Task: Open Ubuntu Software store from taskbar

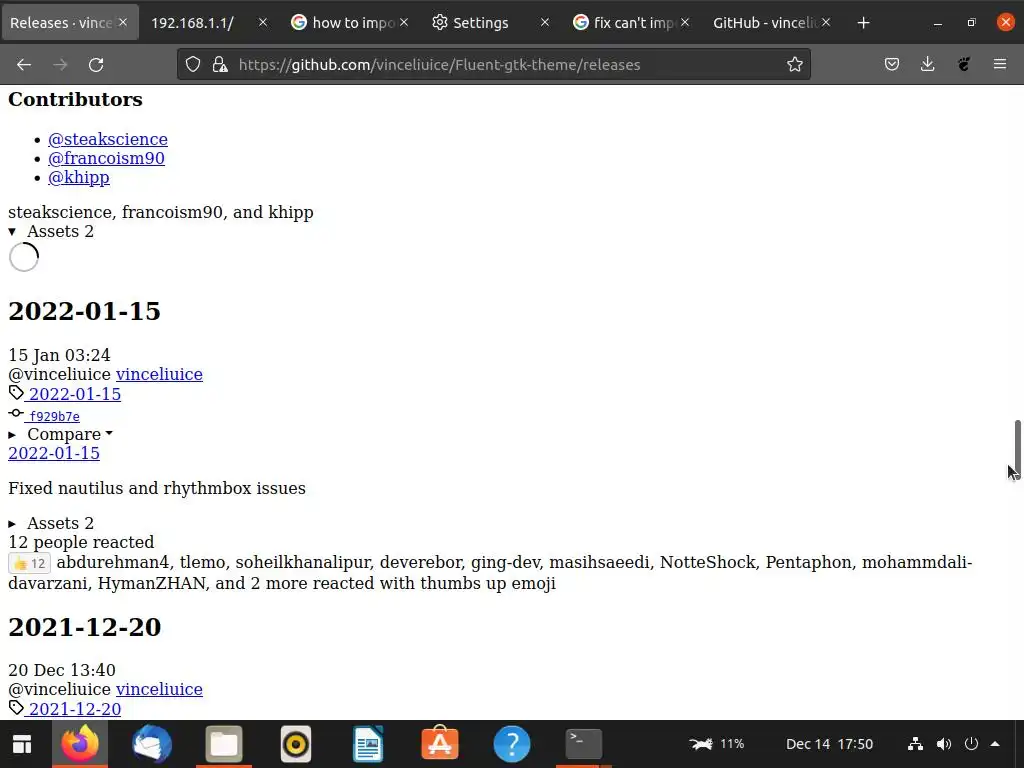Action: (x=440, y=744)
